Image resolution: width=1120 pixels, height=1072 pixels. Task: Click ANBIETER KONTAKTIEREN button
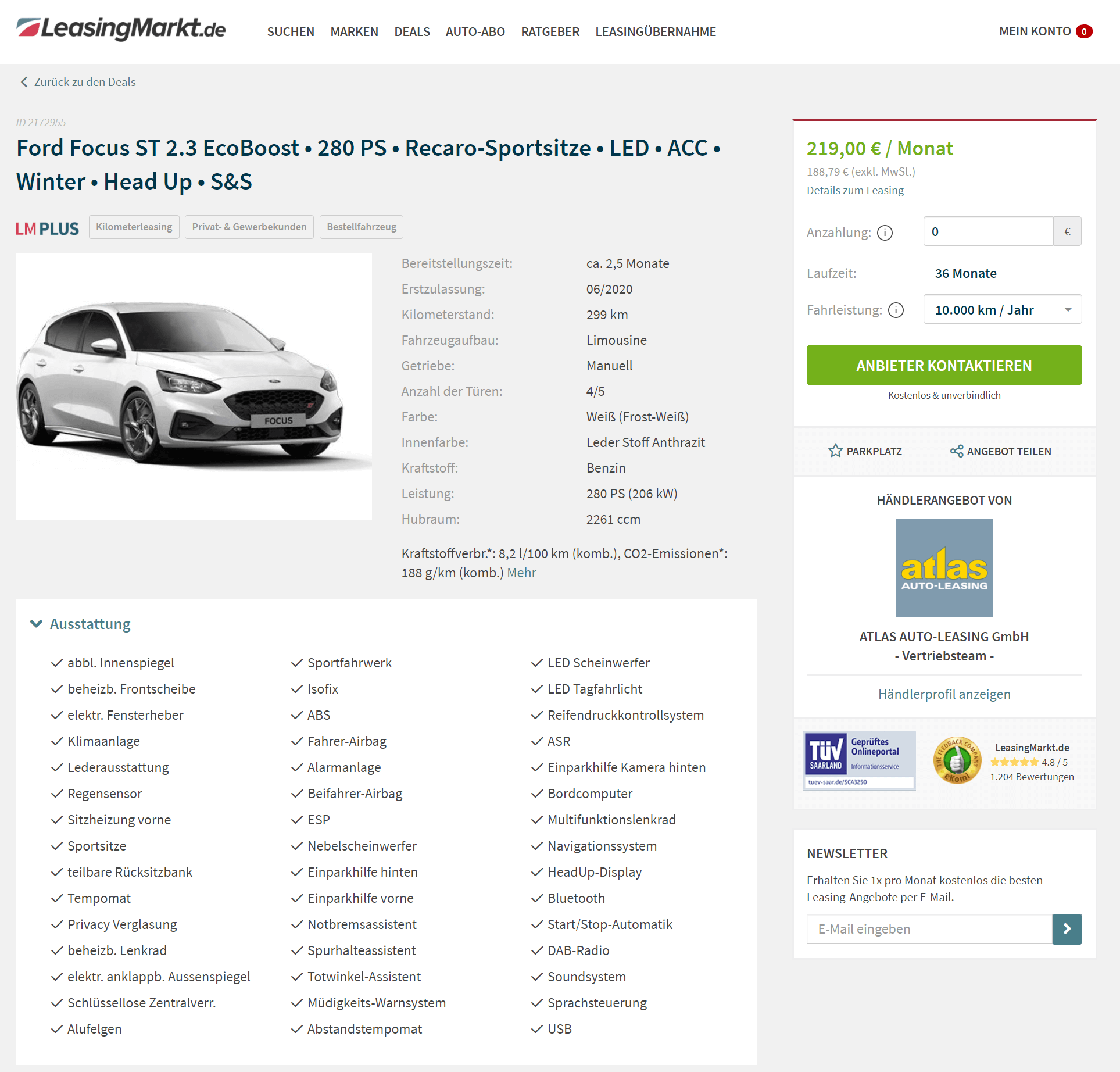pyautogui.click(x=944, y=365)
